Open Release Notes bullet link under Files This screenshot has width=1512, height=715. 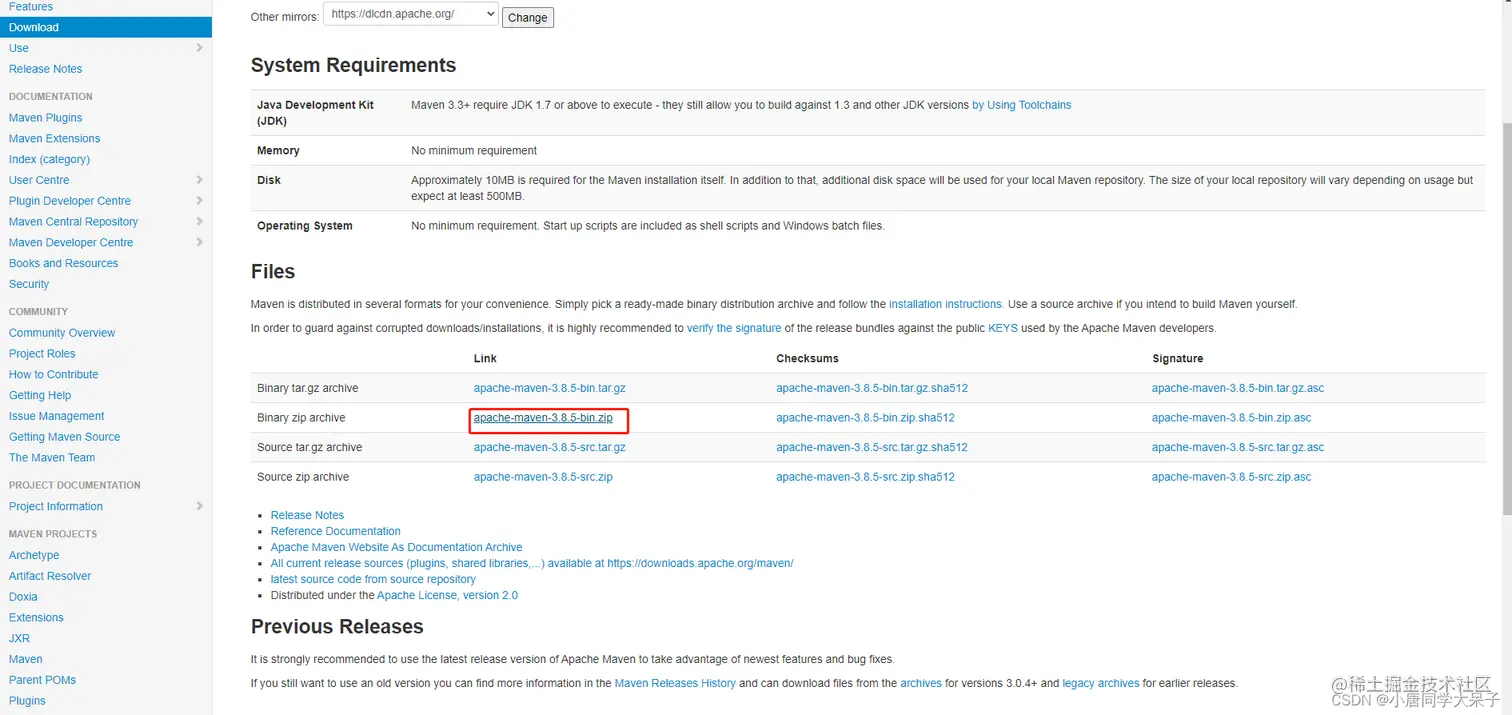307,515
